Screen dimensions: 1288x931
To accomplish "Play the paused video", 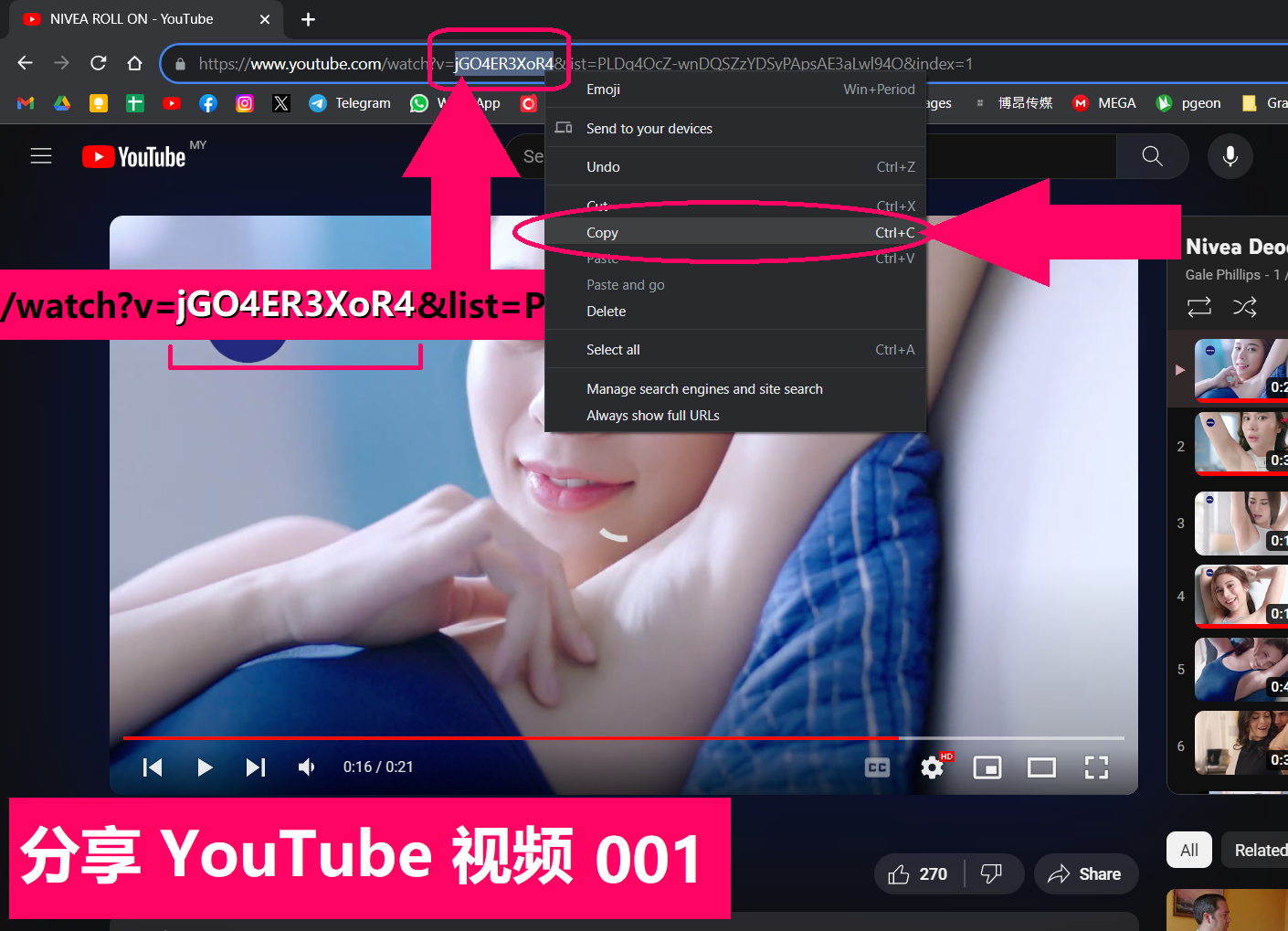I will click(x=205, y=767).
